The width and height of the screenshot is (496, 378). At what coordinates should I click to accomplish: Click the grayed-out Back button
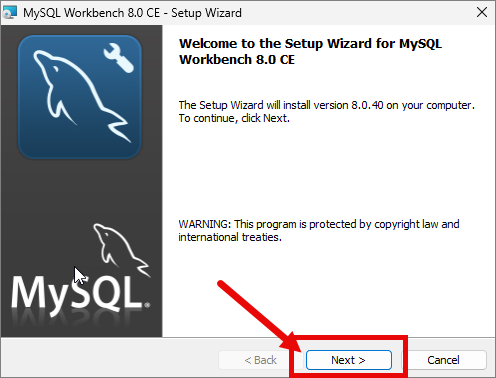coord(260,360)
